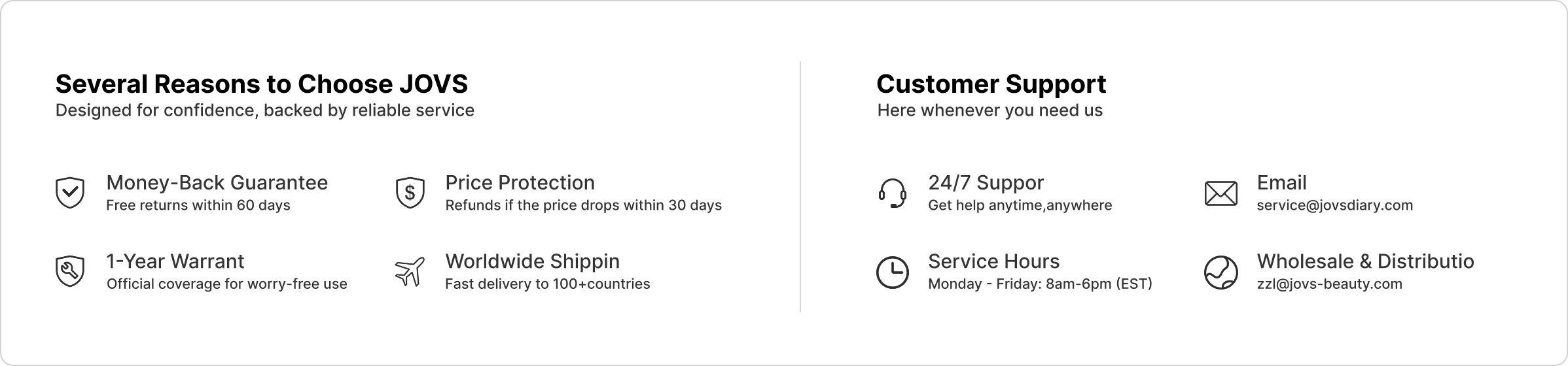Viewport: 1568px width, 366px height.
Task: Open the zzl@jovs-beauty.com email address
Action: point(1329,284)
